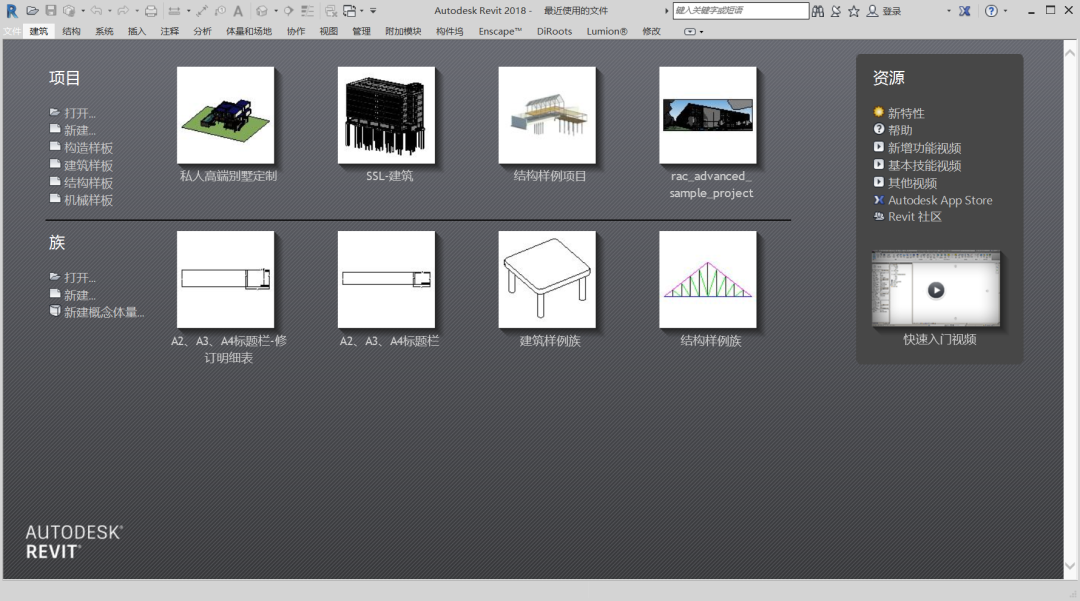Click the keyword search input field
The height and width of the screenshot is (601, 1080).
tap(740, 11)
